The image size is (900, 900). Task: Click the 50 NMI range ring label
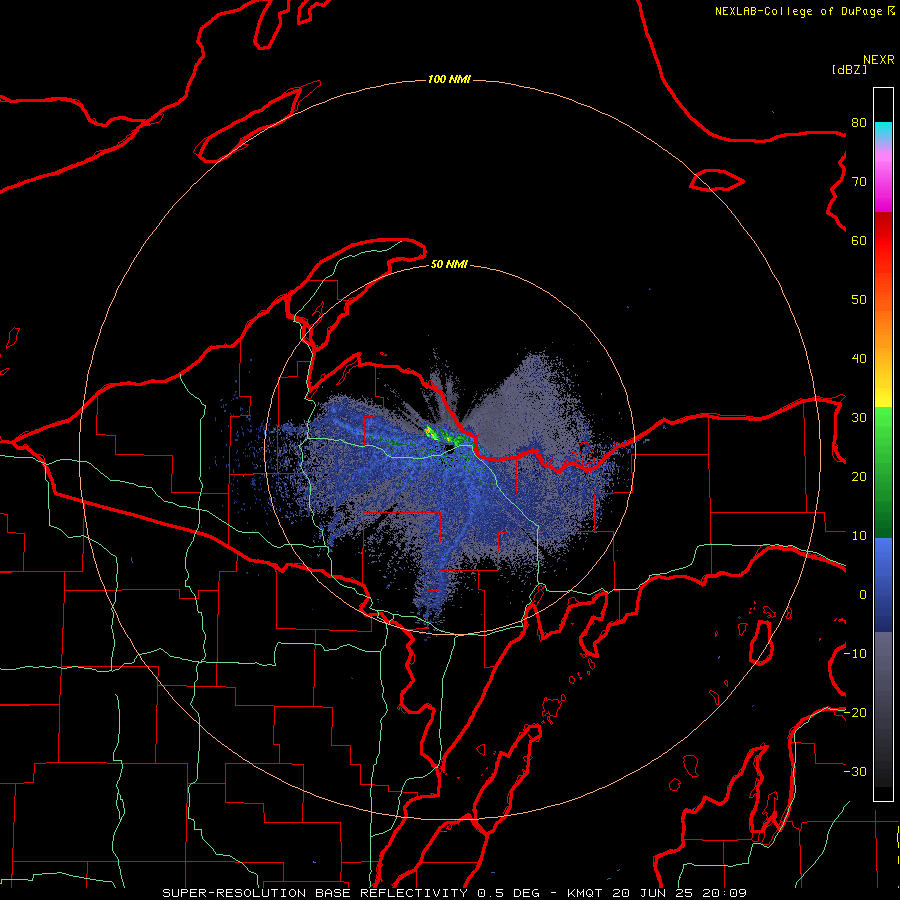point(449,264)
